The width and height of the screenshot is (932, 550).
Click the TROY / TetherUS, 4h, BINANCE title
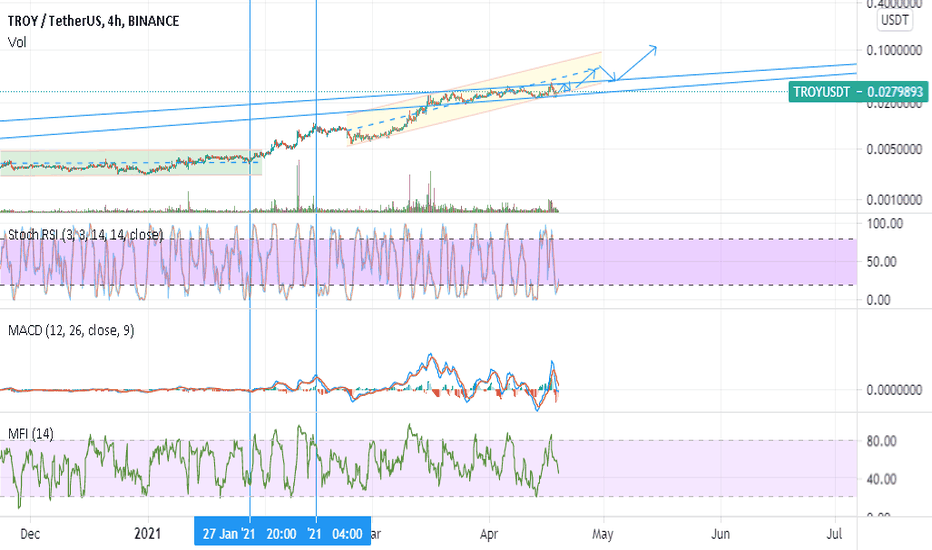[x=93, y=21]
